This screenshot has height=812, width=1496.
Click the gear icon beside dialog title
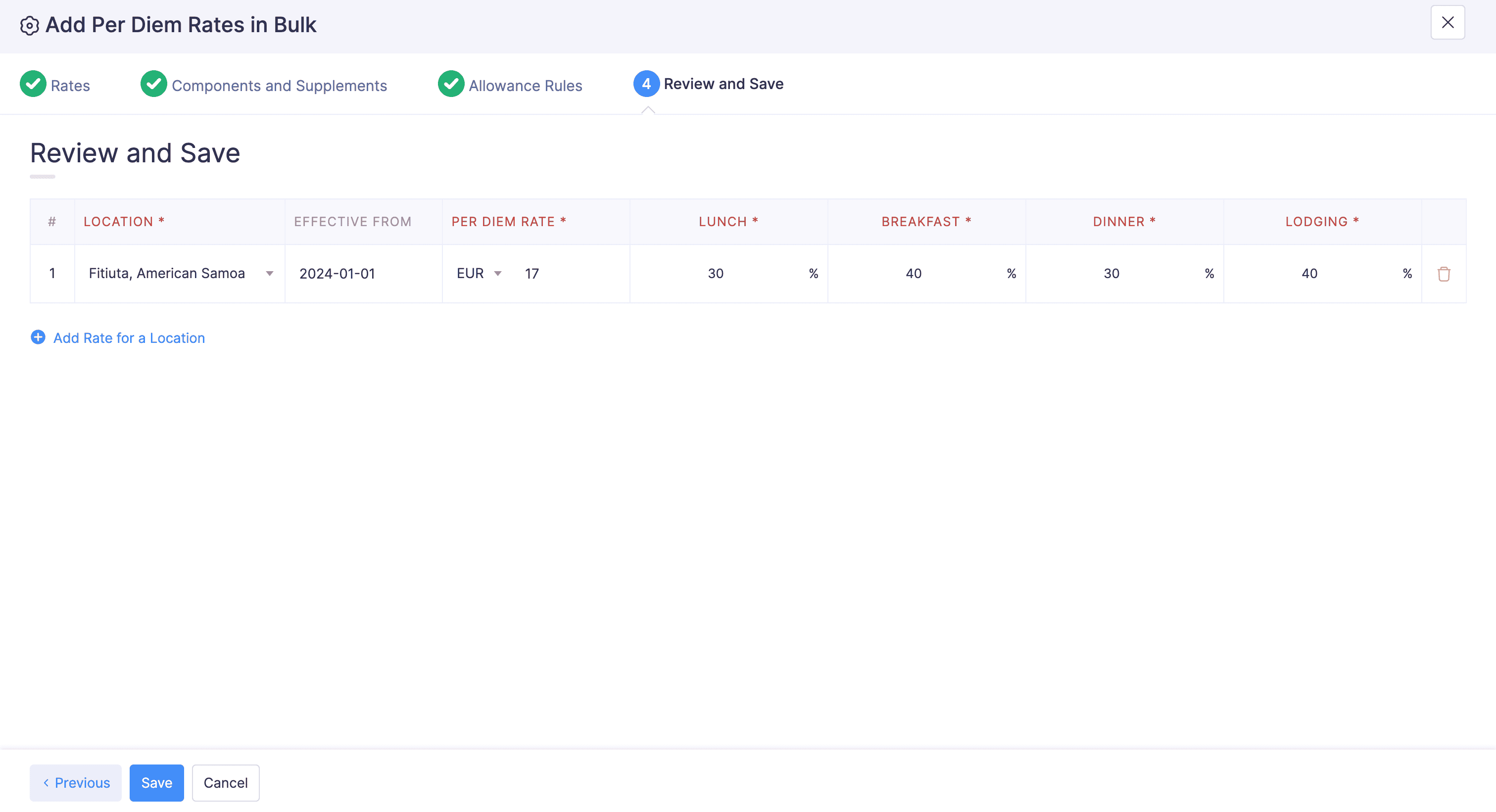29,26
